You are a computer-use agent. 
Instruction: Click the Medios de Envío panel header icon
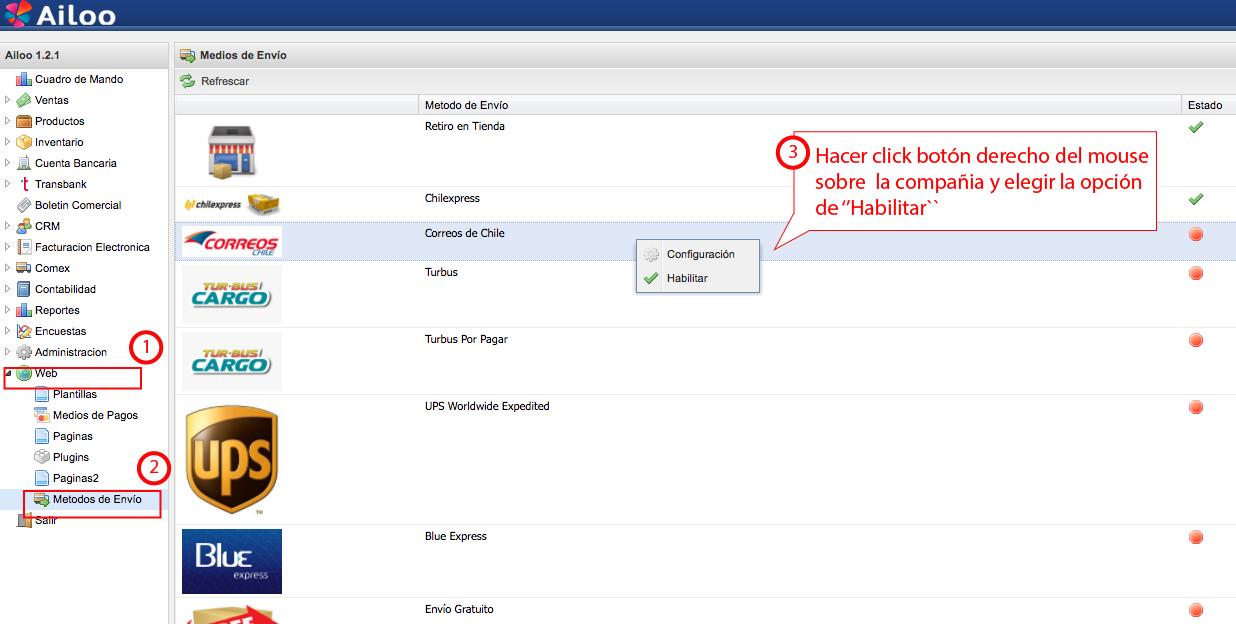[187, 56]
